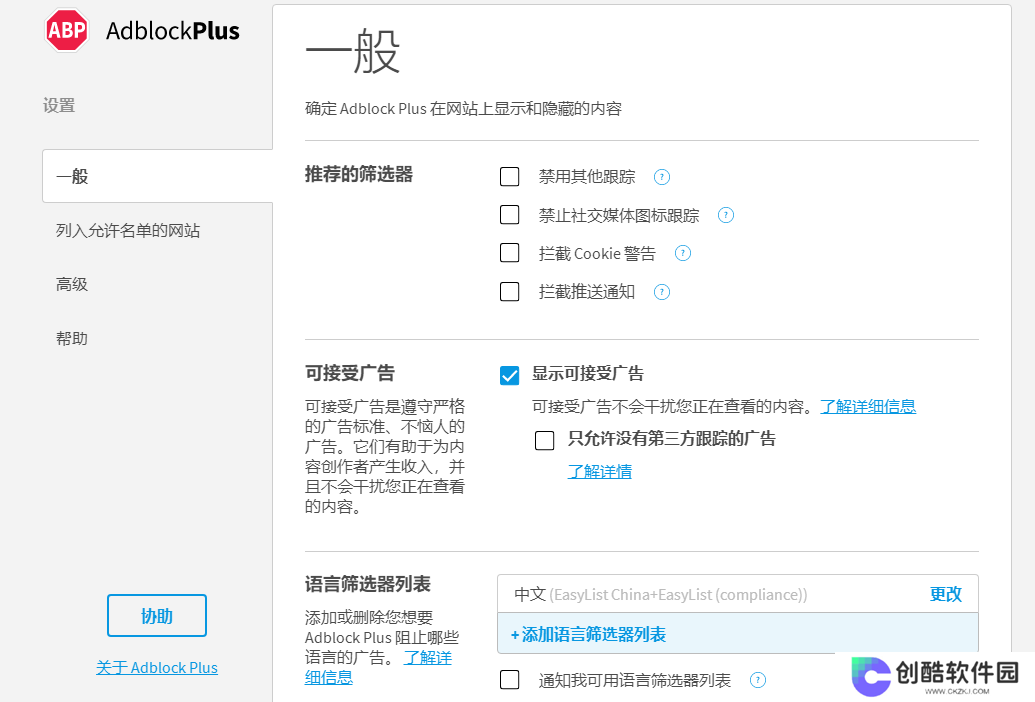Select the 一般 tab in sidebar
1035x702 pixels.
tap(158, 176)
